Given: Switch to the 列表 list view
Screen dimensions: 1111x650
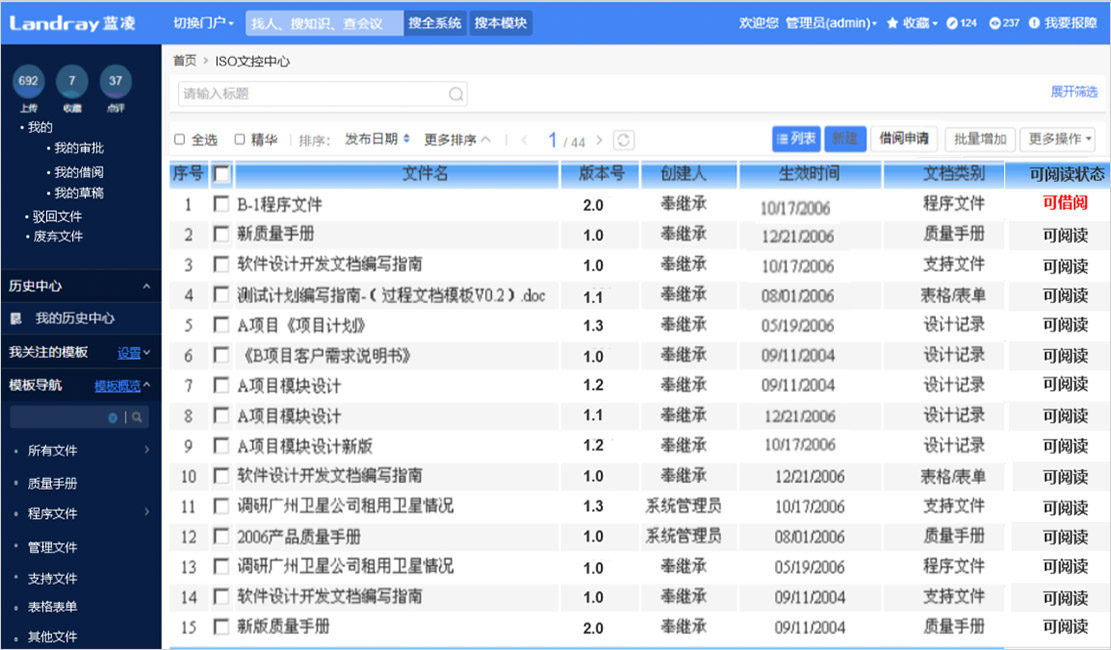Looking at the screenshot, I should 795,139.
